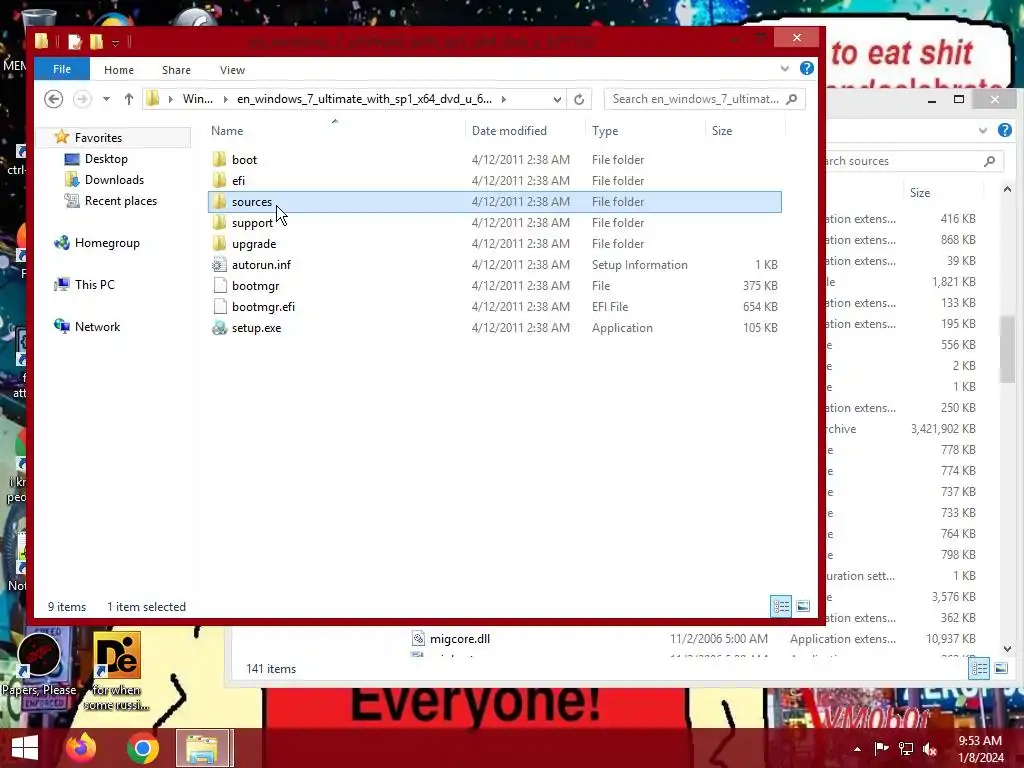This screenshot has width=1024, height=768.
Task: Open help in the background Explorer window
Action: coord(1005,130)
